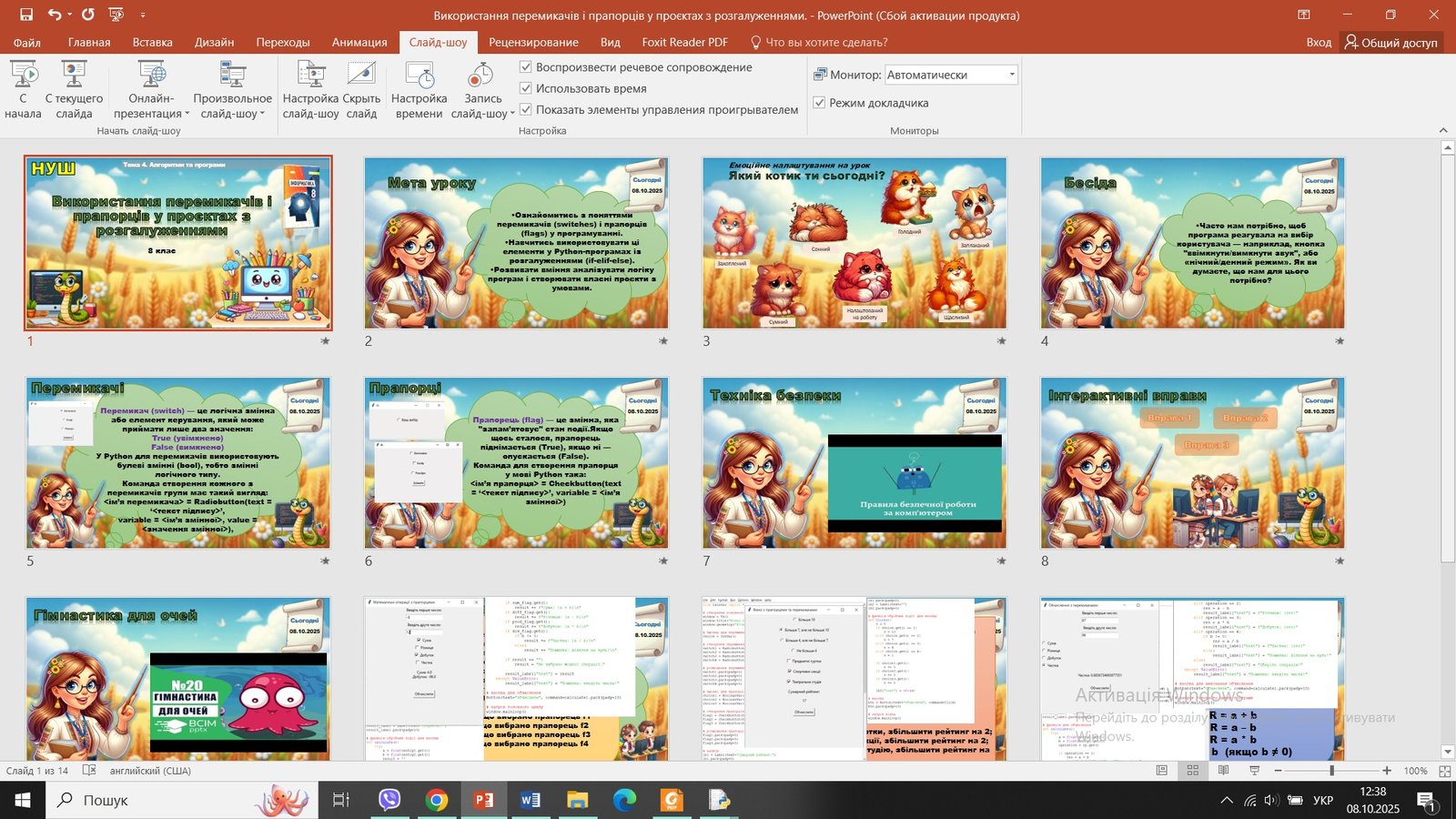Open the Анимация ribbon tab
Image resolution: width=1456 pixels, height=819 pixels.
pos(359,42)
